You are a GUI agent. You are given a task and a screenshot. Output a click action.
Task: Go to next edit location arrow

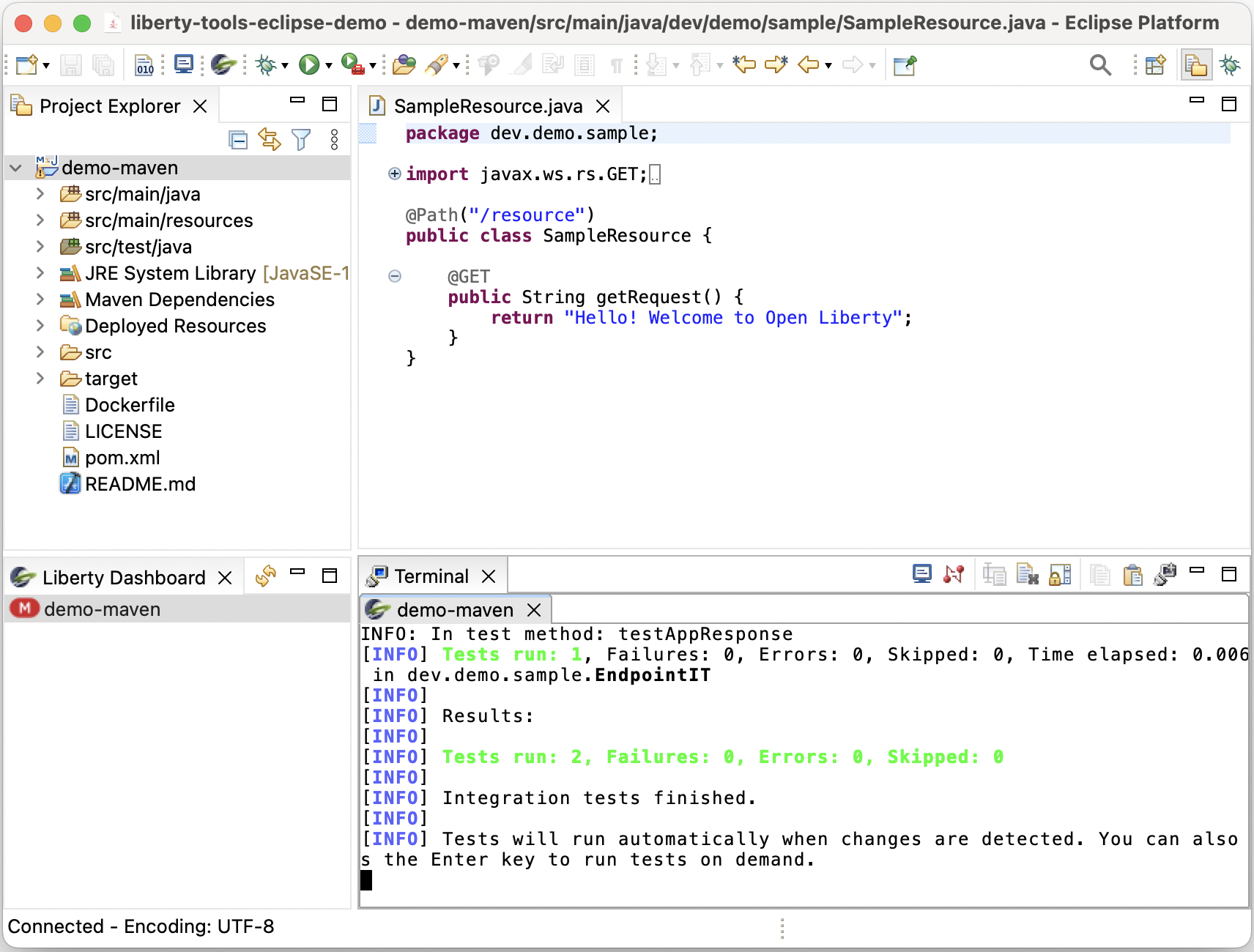(776, 65)
